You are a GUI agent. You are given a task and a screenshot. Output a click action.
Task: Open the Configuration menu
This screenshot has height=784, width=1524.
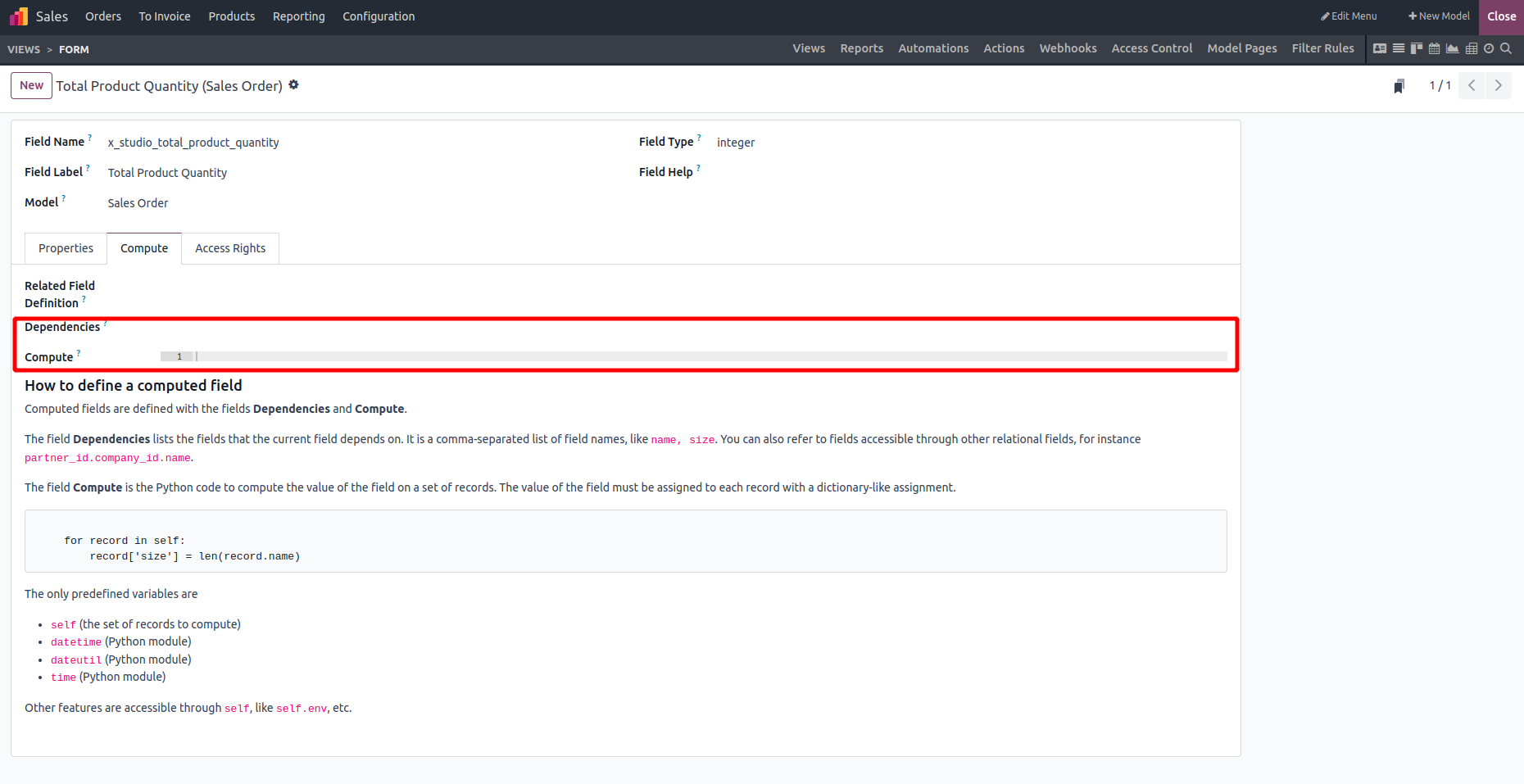click(379, 16)
